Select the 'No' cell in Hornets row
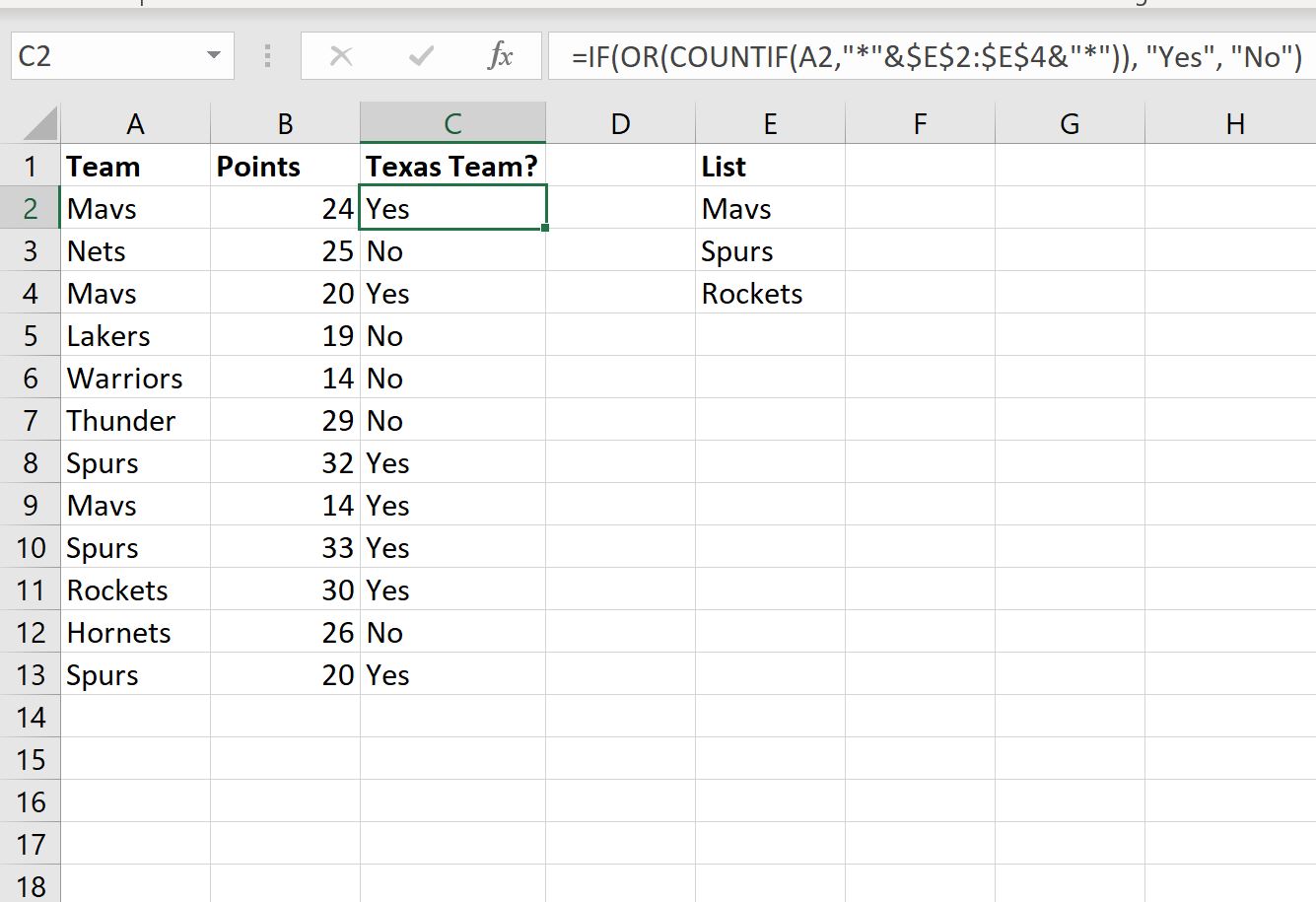Image resolution: width=1316 pixels, height=902 pixels. [x=452, y=632]
